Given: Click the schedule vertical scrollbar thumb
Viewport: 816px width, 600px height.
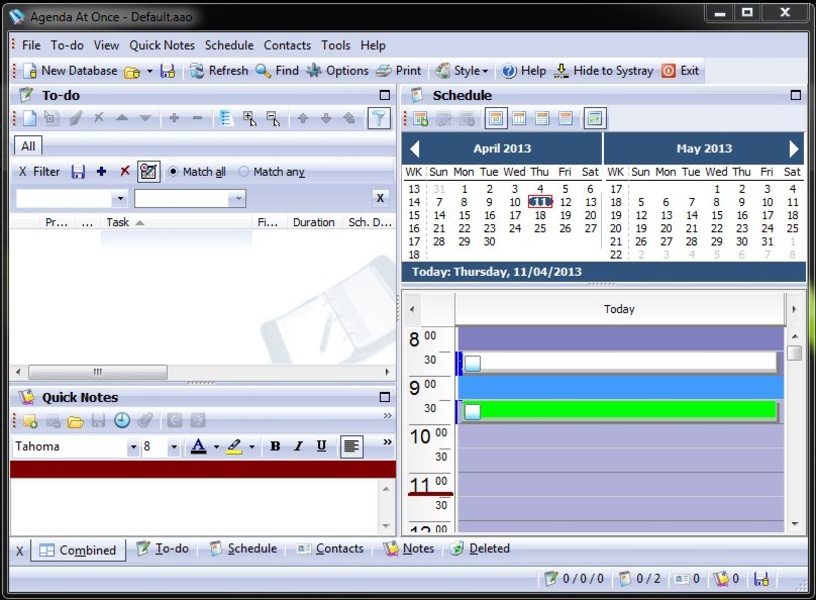Looking at the screenshot, I should [x=794, y=353].
